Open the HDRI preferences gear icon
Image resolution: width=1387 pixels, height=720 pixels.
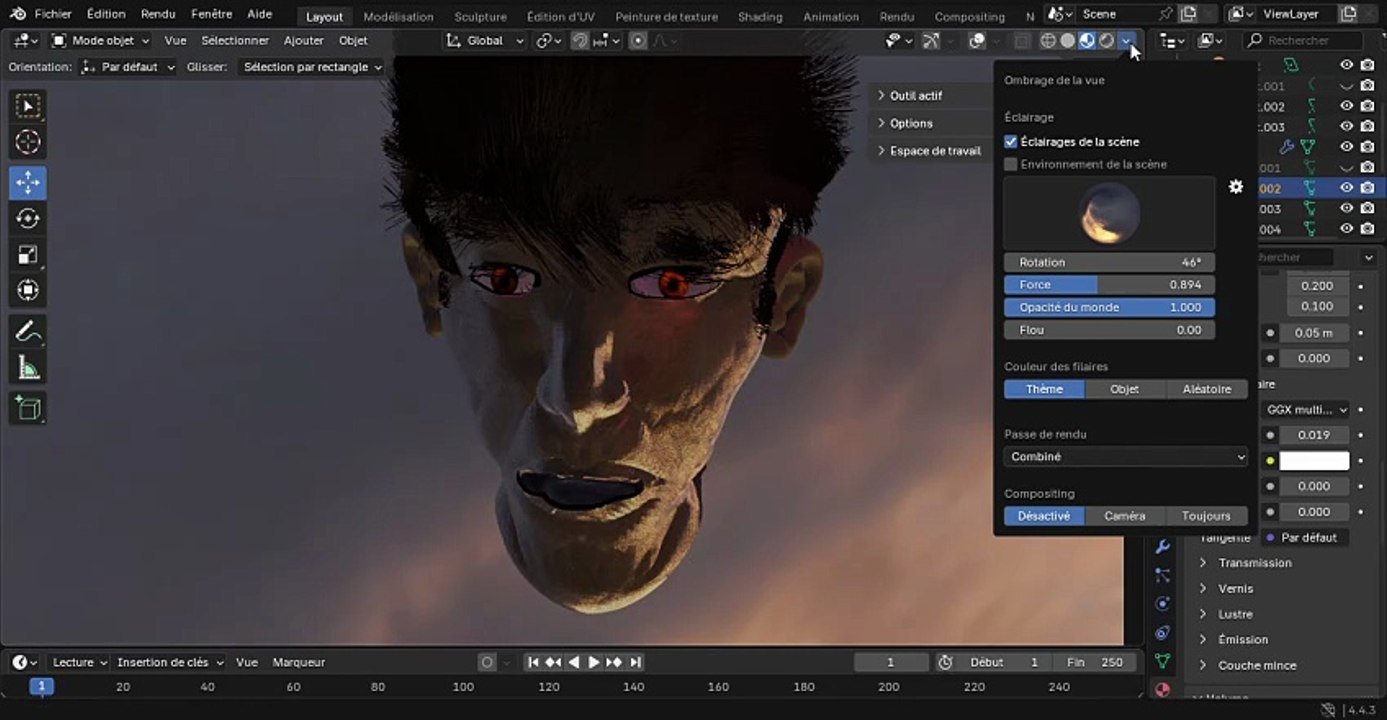pos(1236,187)
